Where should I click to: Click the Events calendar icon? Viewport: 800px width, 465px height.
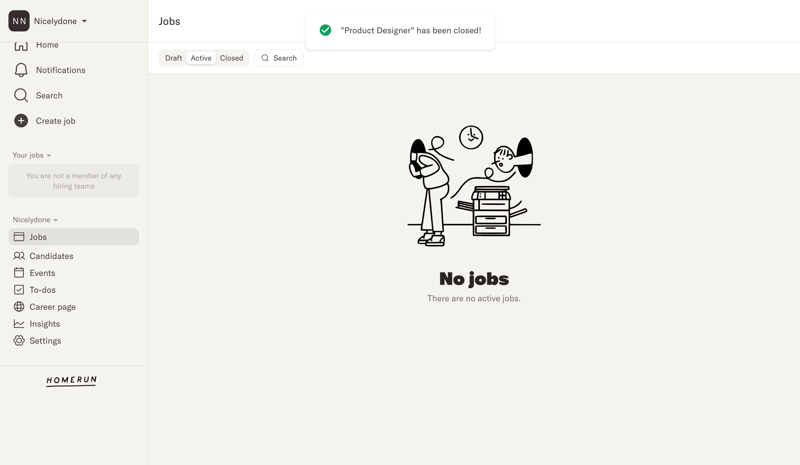[19, 273]
